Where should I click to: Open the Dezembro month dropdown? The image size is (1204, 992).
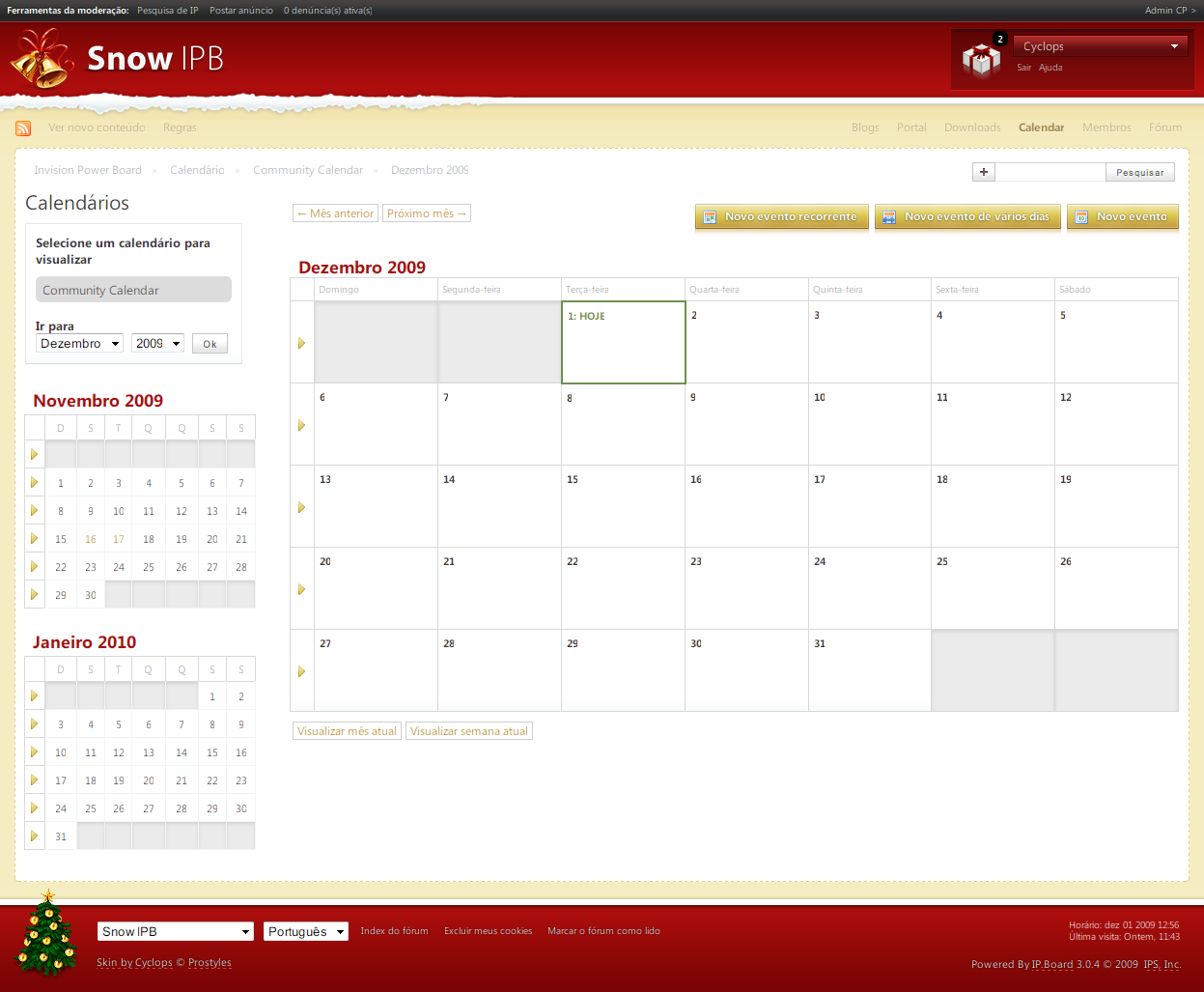pyautogui.click(x=80, y=344)
